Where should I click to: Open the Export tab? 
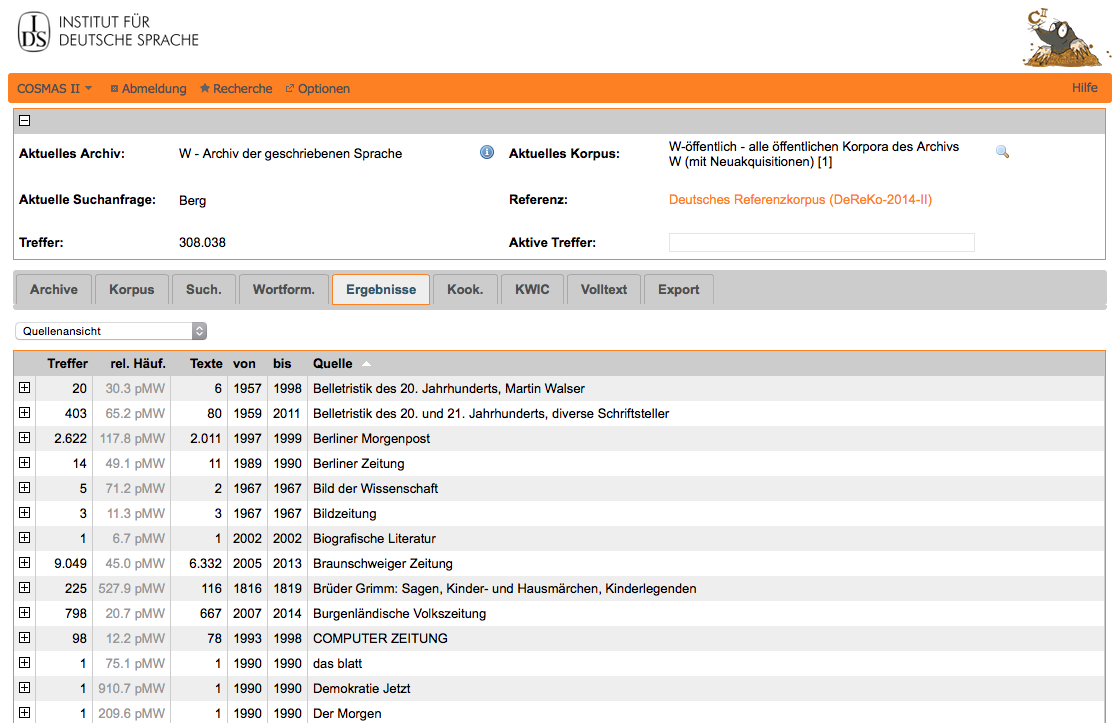tap(679, 289)
